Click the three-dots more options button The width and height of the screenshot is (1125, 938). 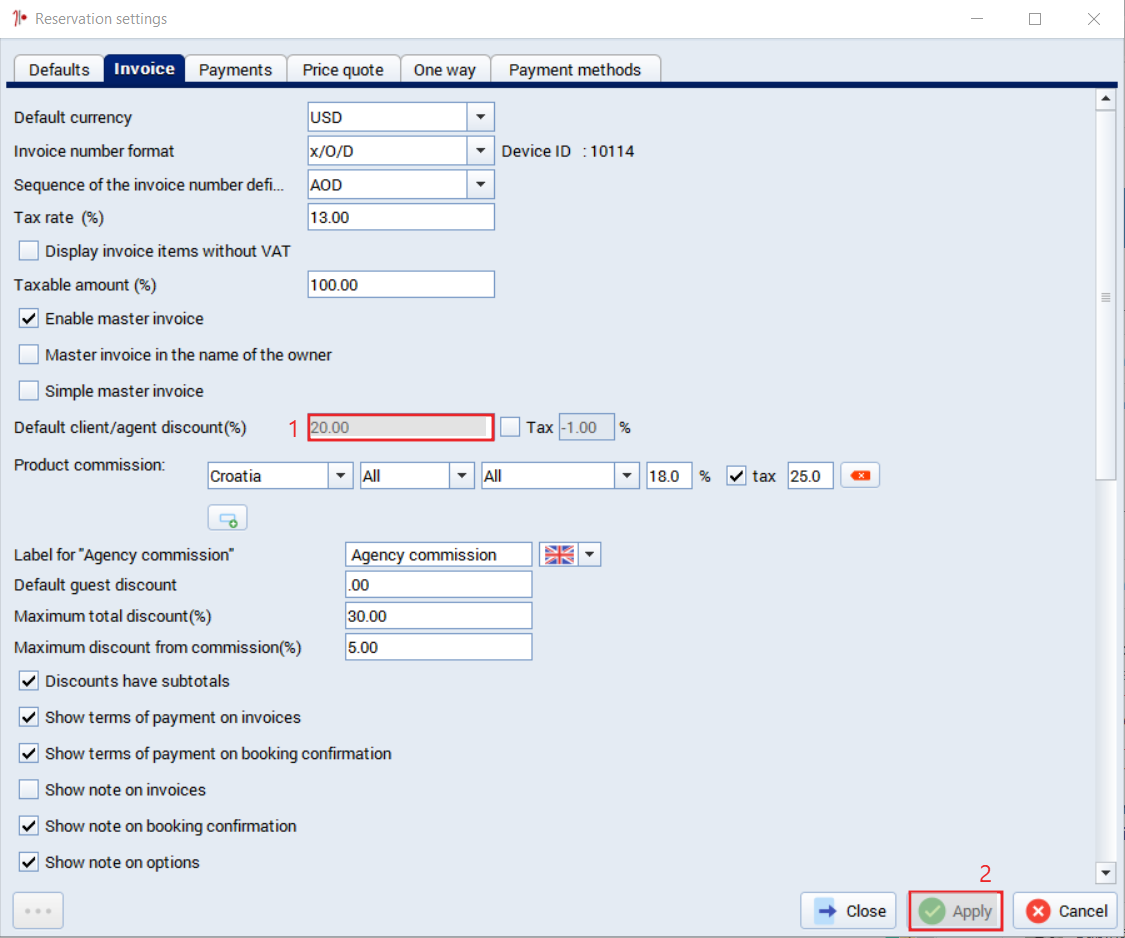point(38,911)
